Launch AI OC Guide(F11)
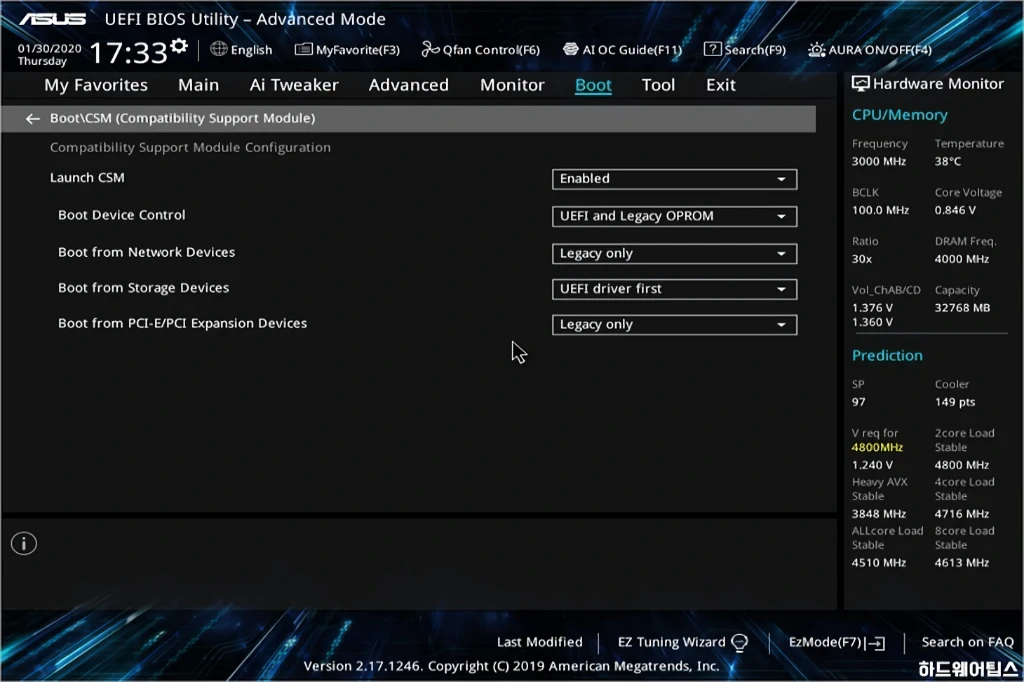 click(622, 50)
